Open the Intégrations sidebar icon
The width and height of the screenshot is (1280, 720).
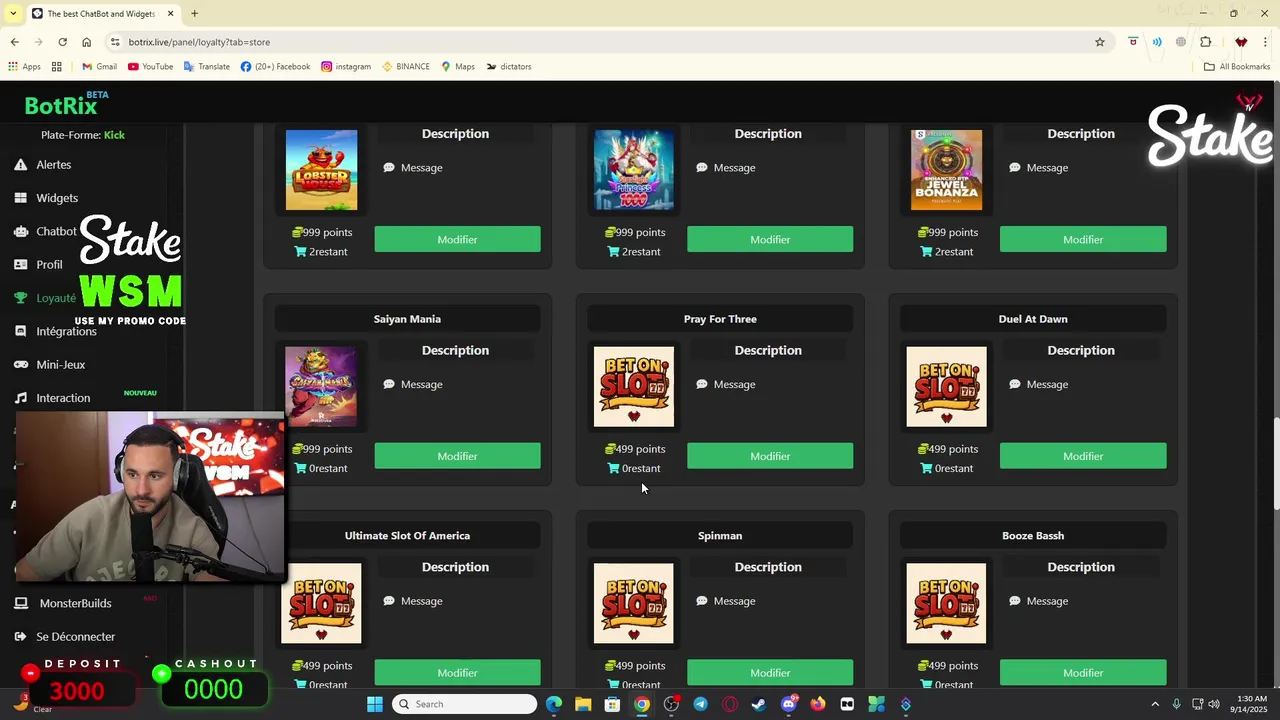pos(20,331)
